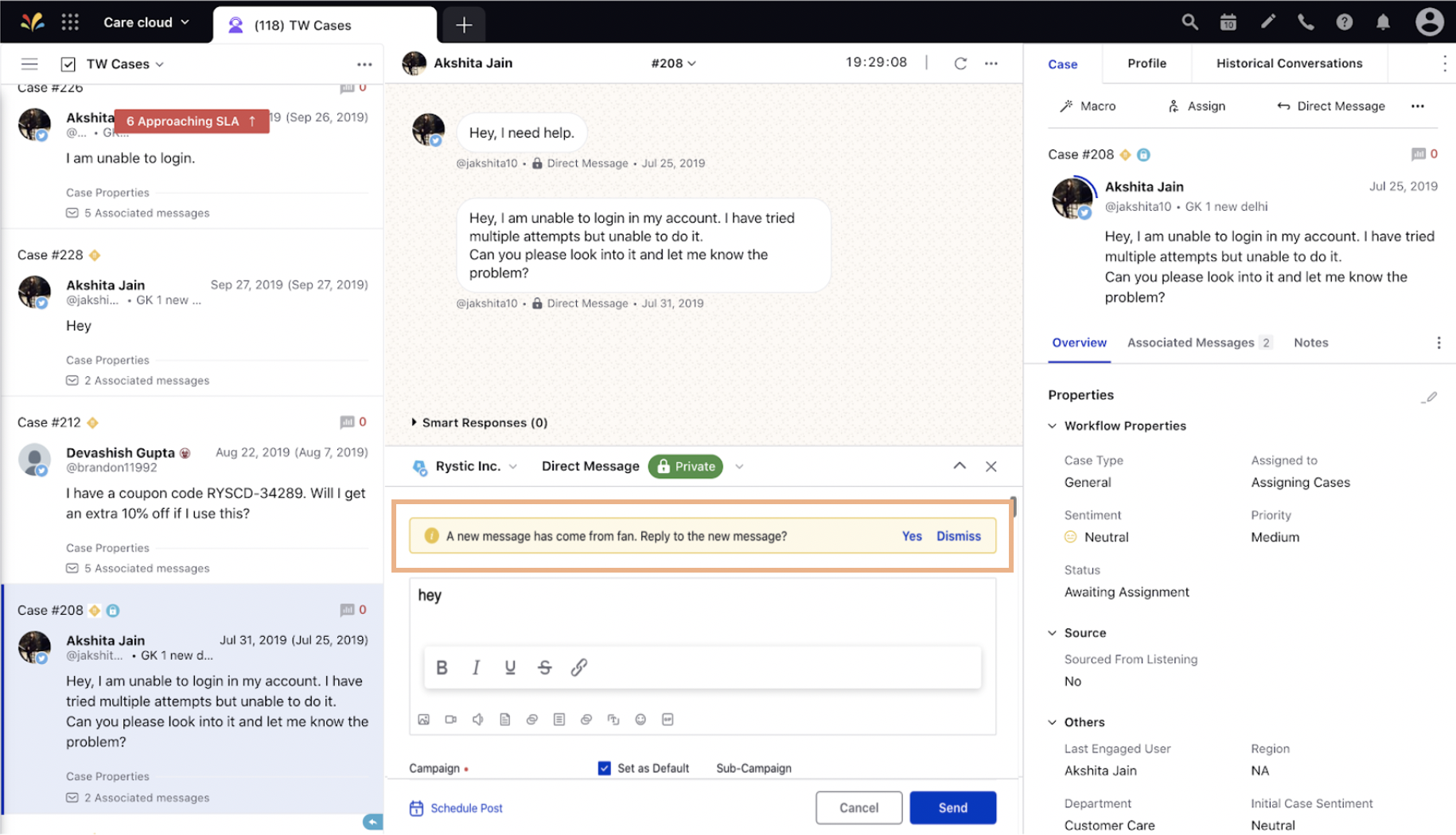Viewport: 1456px width, 835px height.
Task: Open the TW Cases view dropdown
Action: click(x=125, y=64)
